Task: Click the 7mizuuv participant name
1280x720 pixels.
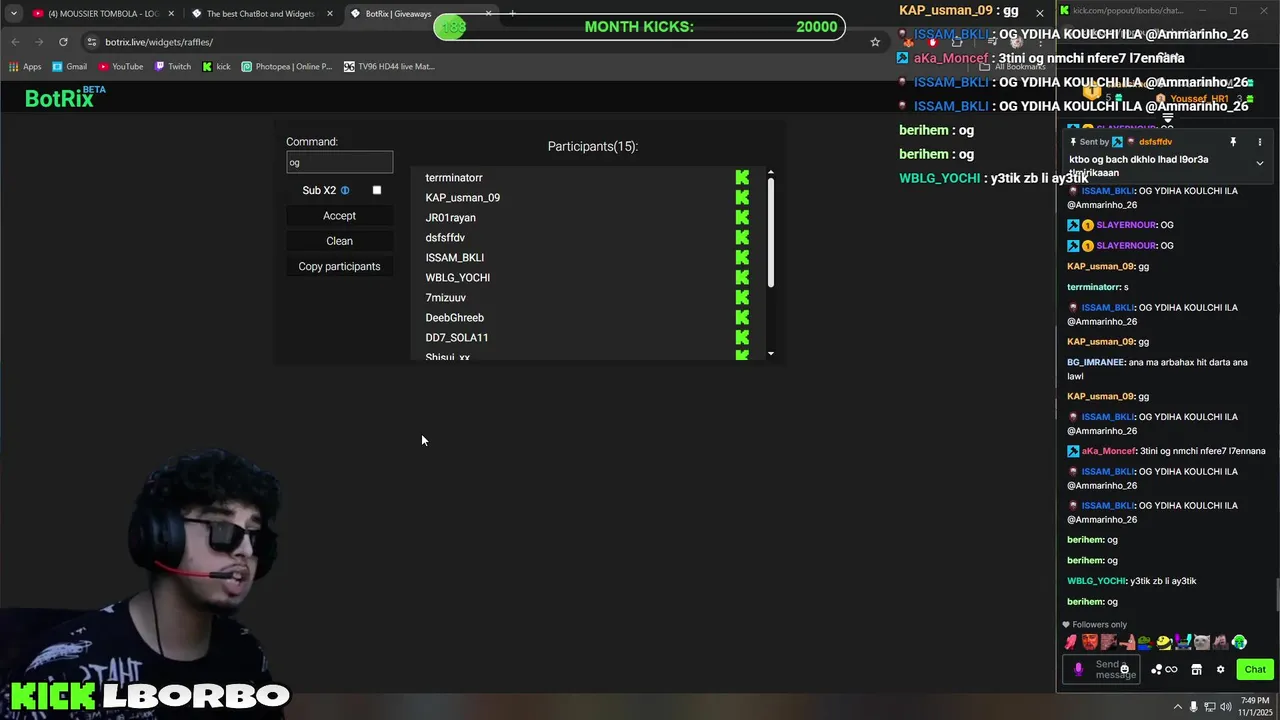Action: (446, 298)
